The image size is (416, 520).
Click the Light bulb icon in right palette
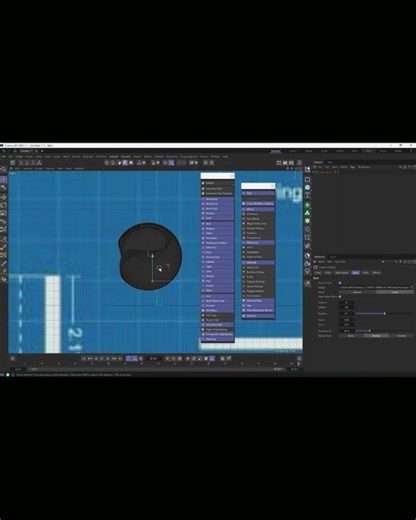point(307,272)
